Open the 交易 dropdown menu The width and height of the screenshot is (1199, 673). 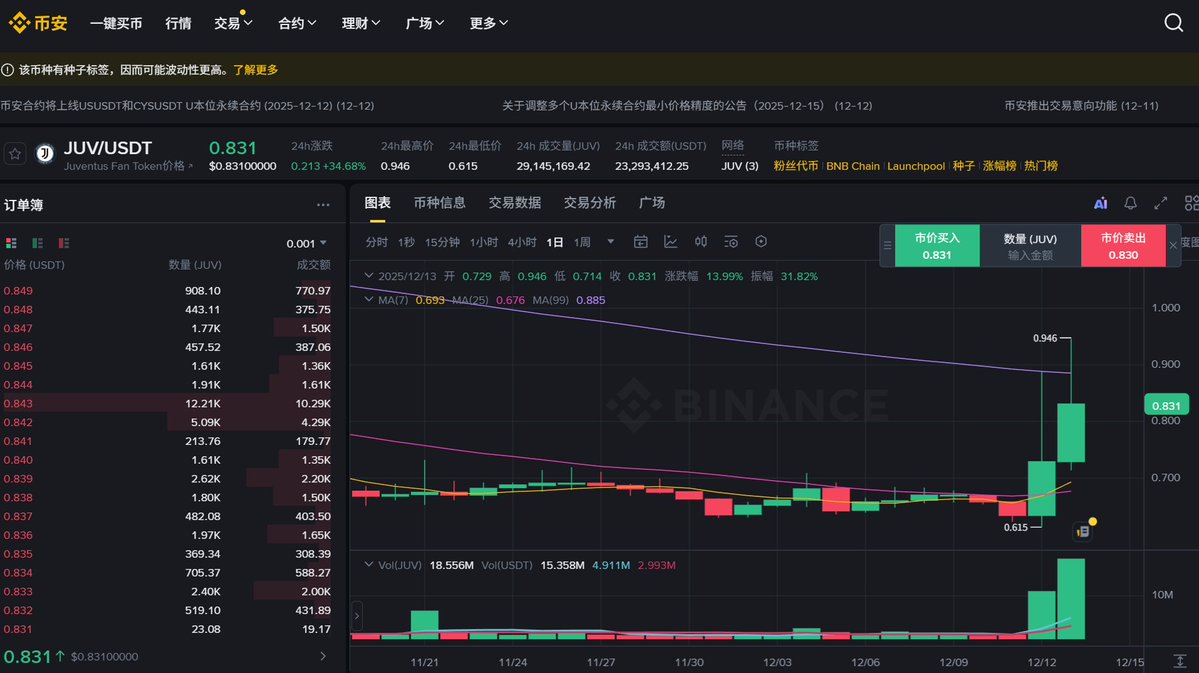coord(233,23)
